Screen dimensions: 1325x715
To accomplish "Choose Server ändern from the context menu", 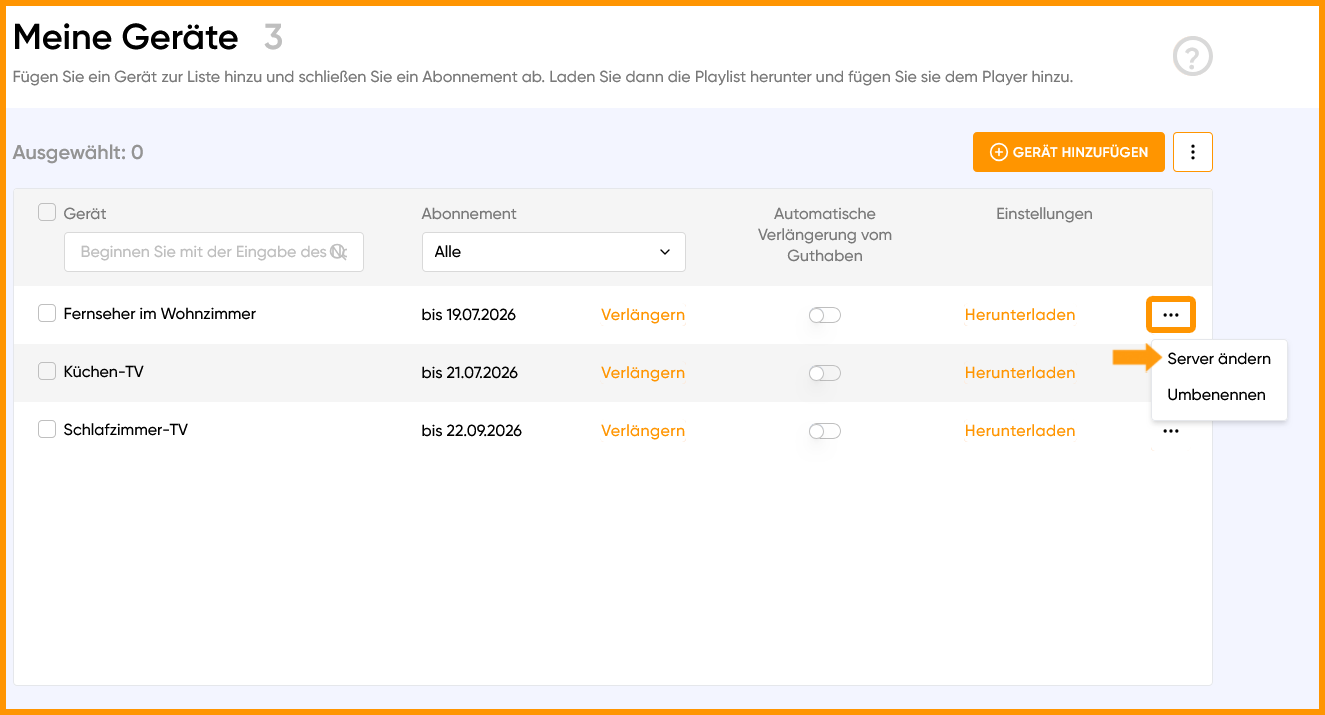I will 1219,358.
